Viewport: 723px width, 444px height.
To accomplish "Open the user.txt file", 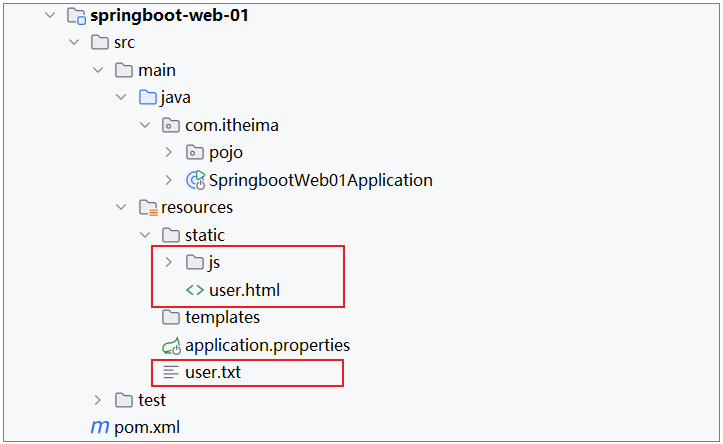I will pos(213,373).
